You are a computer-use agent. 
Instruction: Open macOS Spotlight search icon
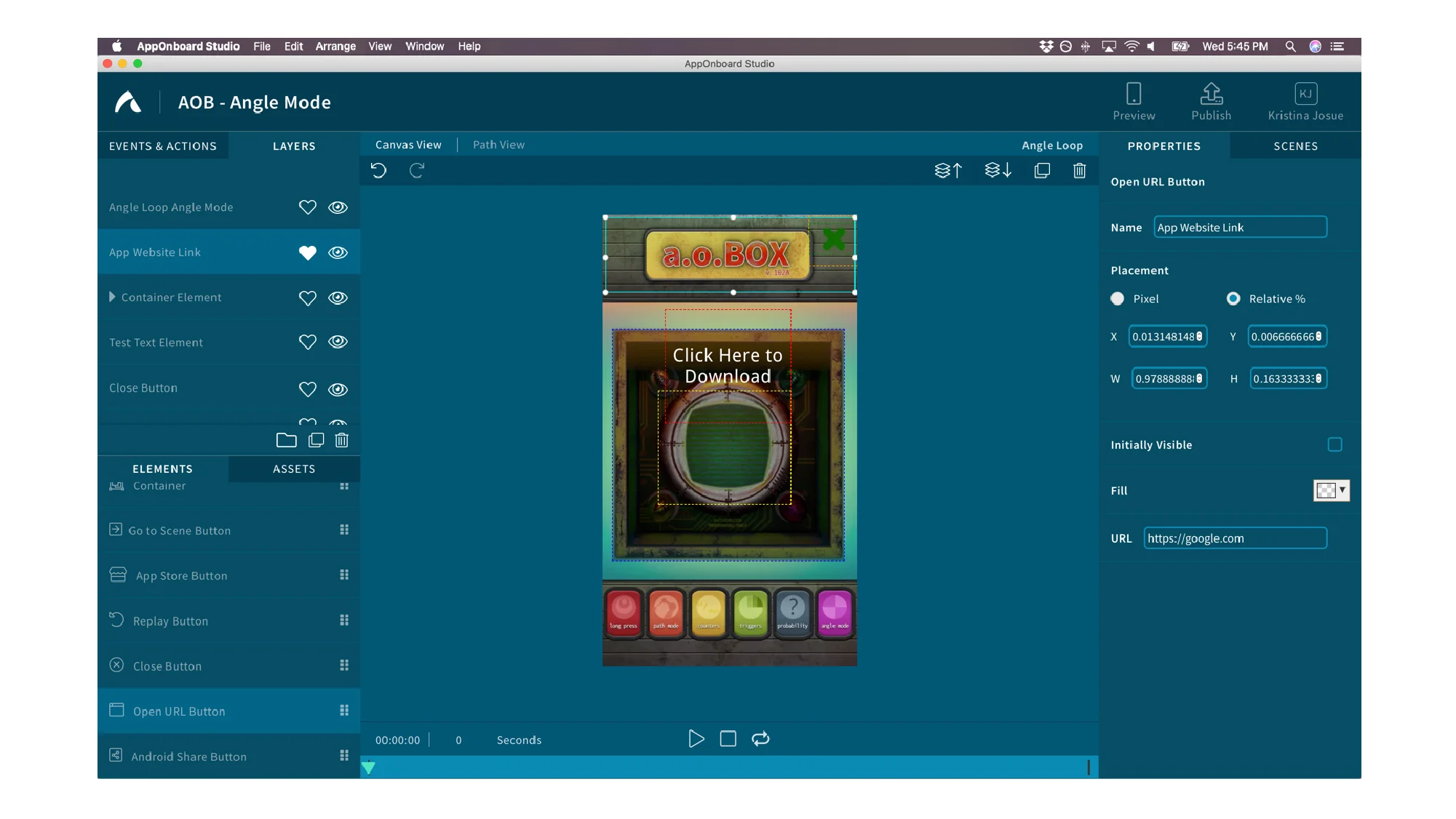(1290, 47)
